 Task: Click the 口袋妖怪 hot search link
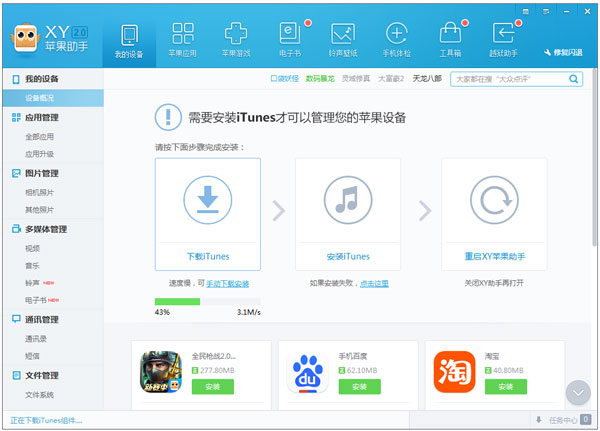(x=284, y=78)
